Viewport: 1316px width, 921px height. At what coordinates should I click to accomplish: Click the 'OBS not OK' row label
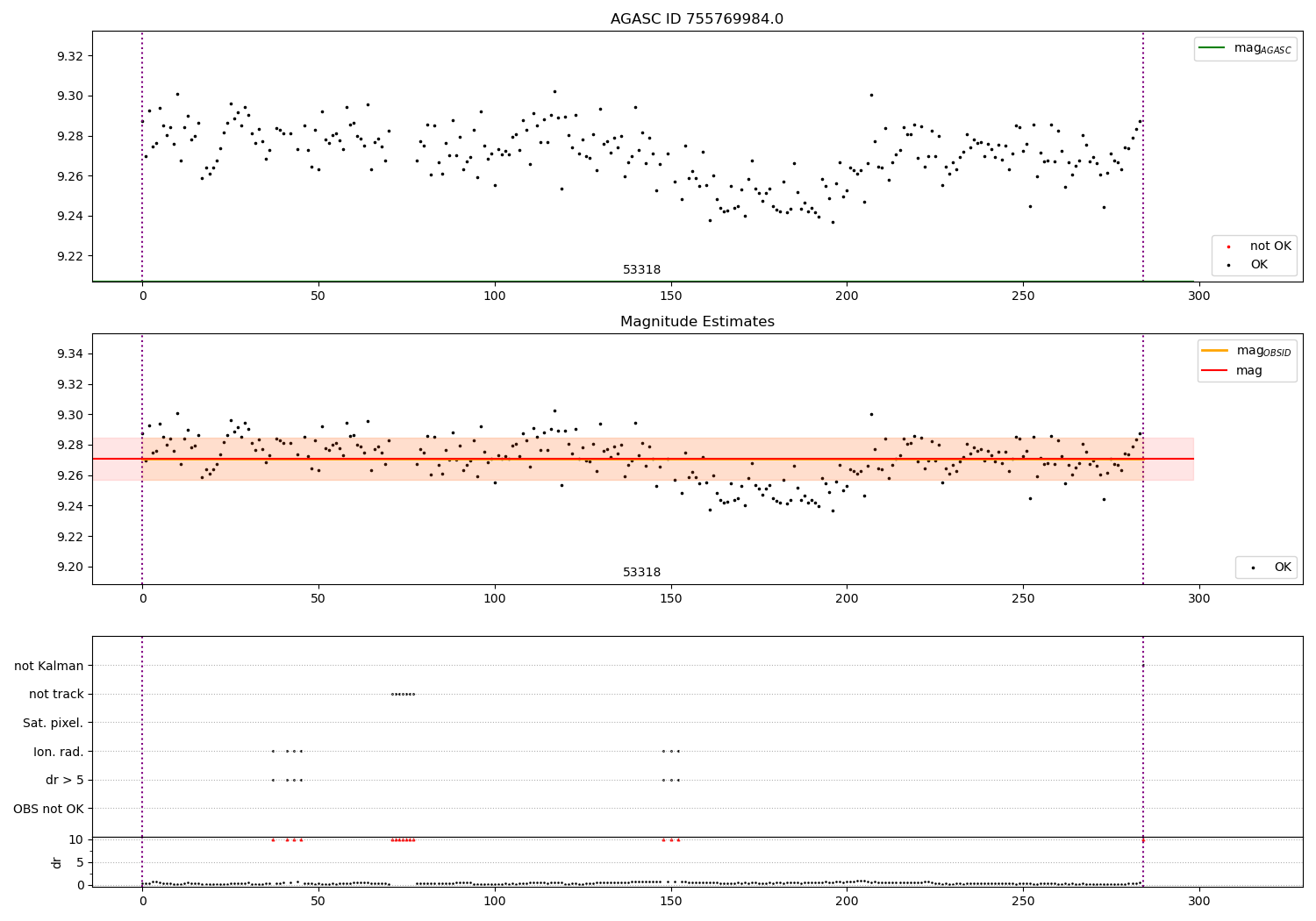point(48,809)
